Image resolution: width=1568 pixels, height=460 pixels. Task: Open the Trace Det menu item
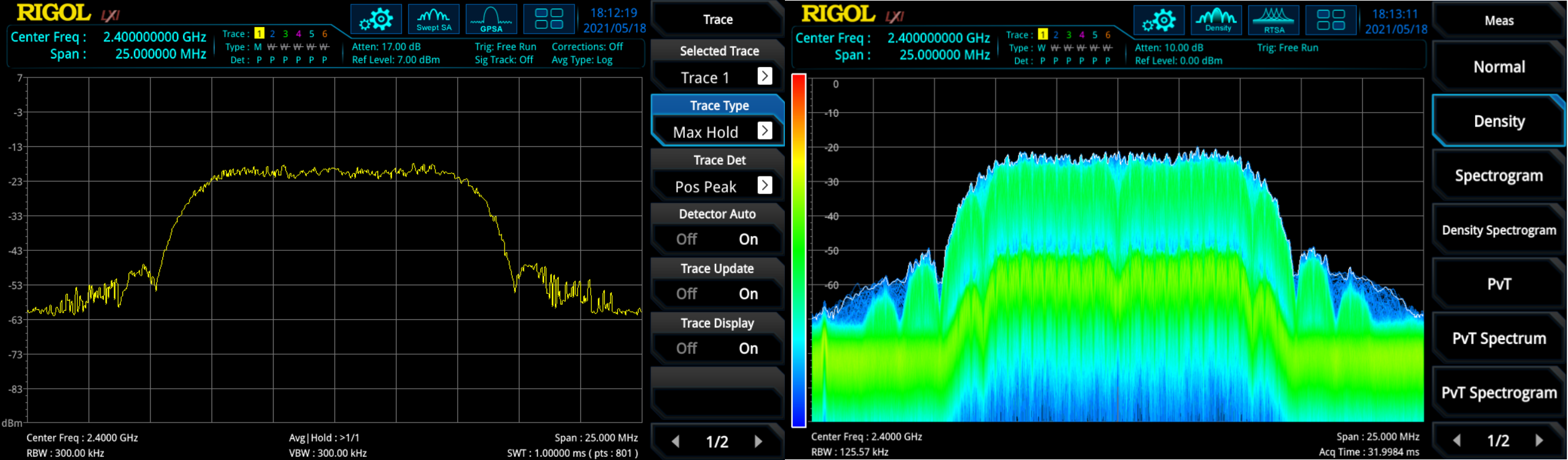pyautogui.click(x=717, y=174)
